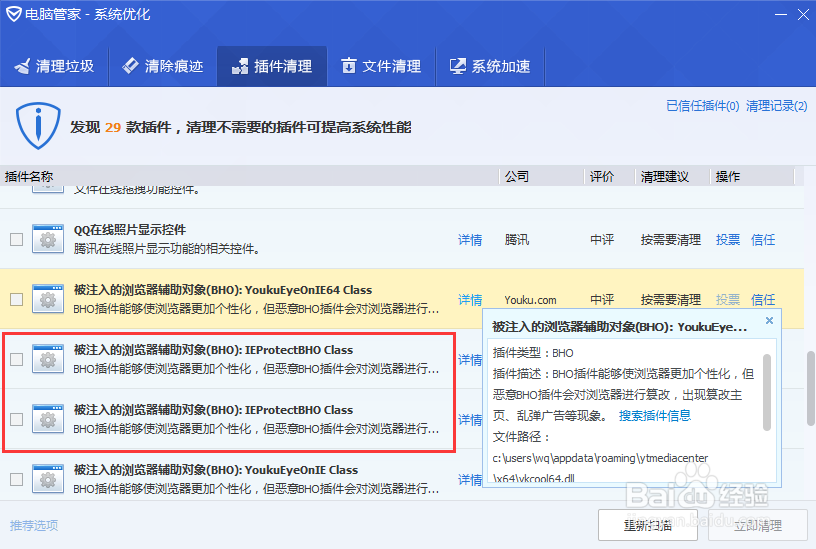The image size is (816, 549).
Task: Check the first IEProtectBHO Class checkbox
Action: coord(17,359)
